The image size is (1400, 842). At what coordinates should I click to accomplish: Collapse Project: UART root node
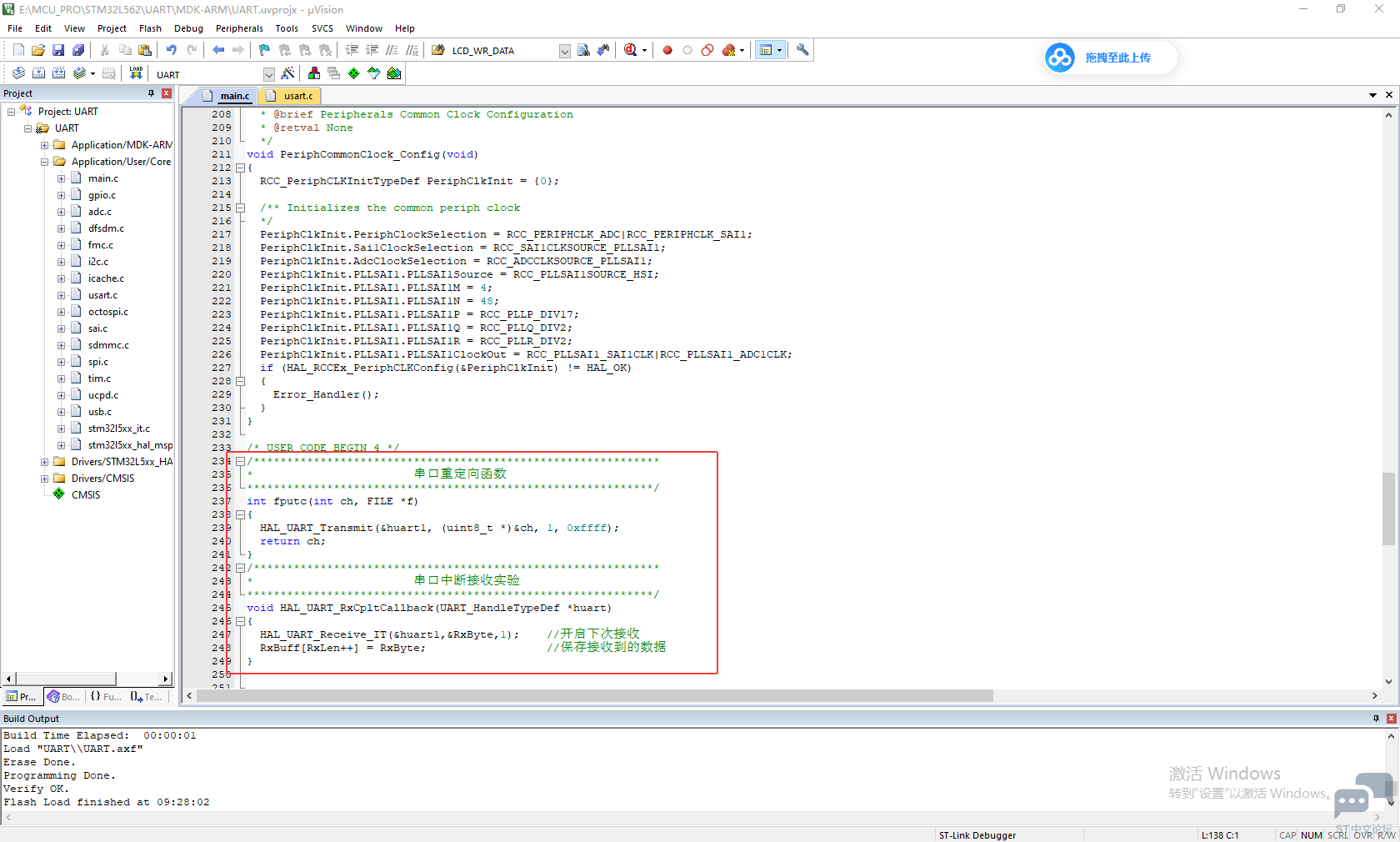pyautogui.click(x=11, y=112)
